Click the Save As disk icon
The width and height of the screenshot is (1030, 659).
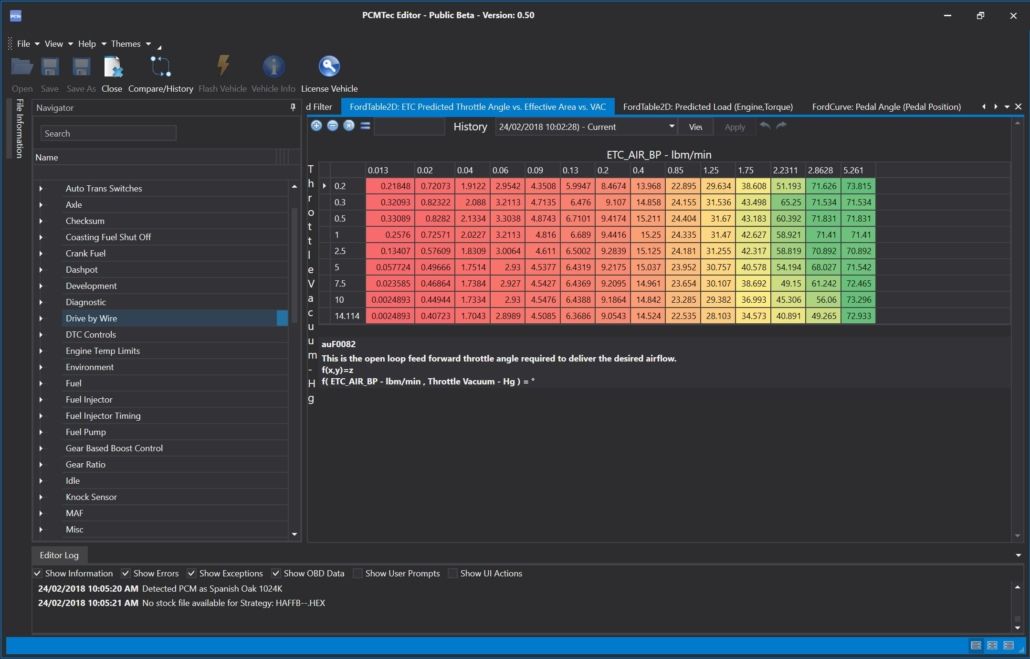click(81, 66)
